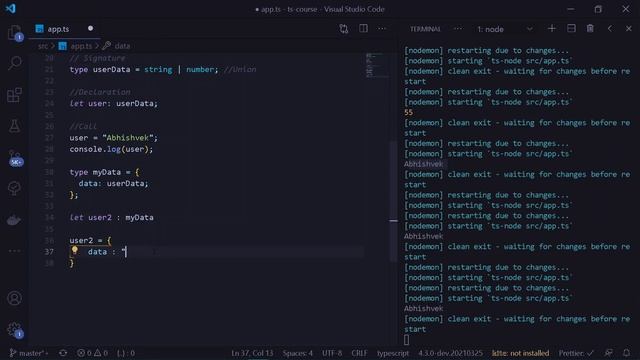This screenshot has height=360, width=640.
Task: Click feedback icon in status bar
Action: tap(608, 353)
